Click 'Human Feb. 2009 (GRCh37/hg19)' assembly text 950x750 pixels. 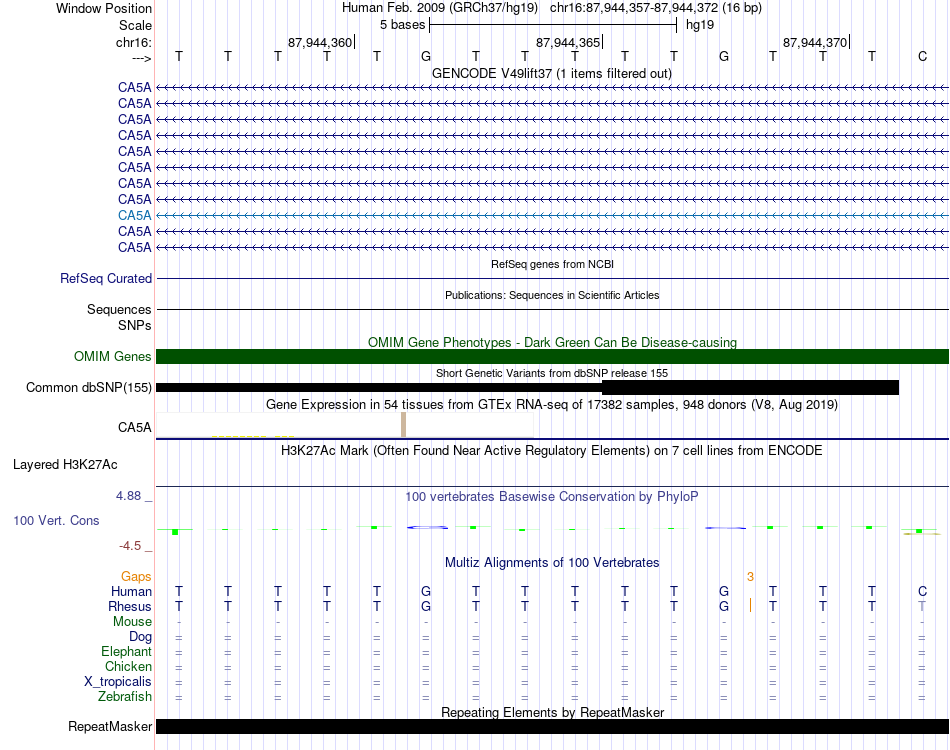tap(440, 8)
